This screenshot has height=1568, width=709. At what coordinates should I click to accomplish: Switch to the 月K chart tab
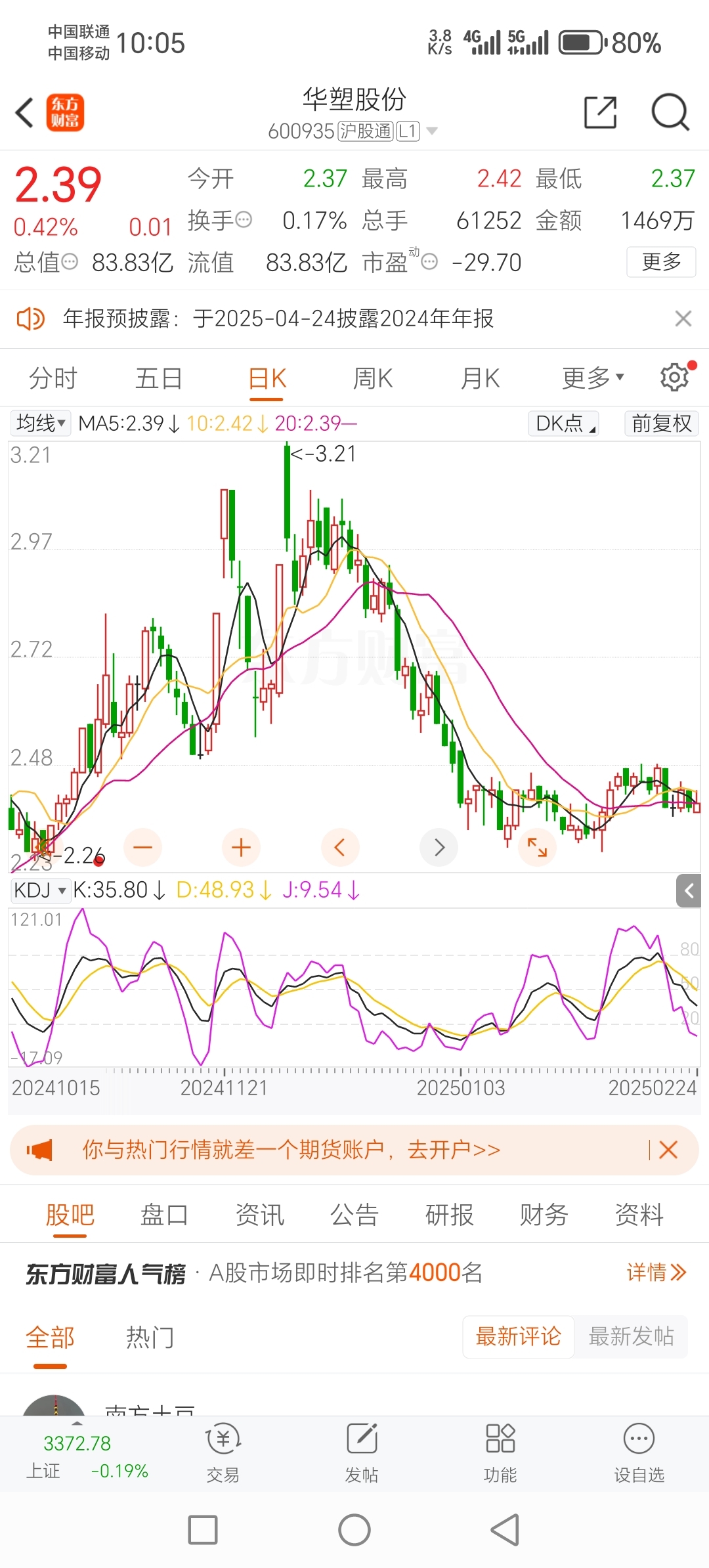[x=481, y=378]
